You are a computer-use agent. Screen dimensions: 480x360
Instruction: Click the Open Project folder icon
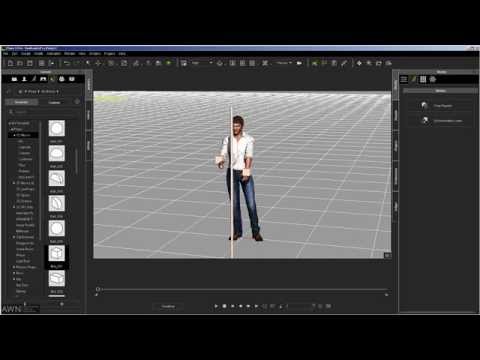[20, 63]
